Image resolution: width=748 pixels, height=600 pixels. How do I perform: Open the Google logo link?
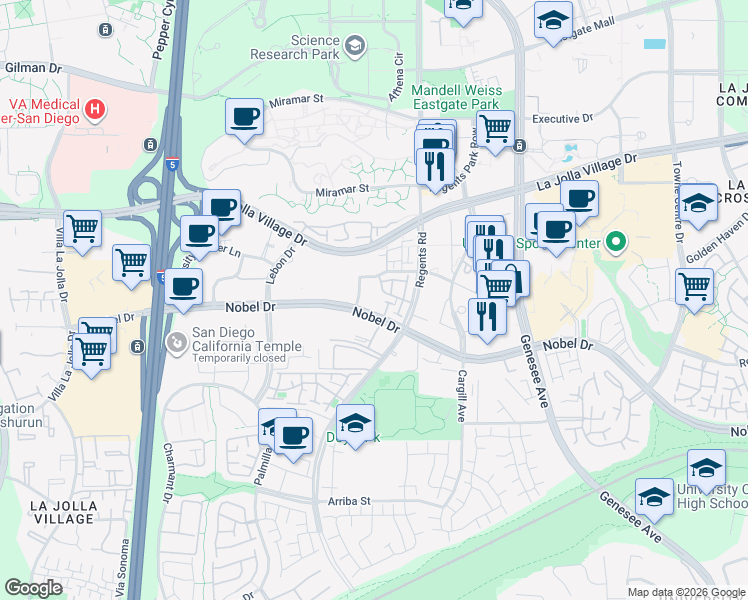tap(33, 588)
